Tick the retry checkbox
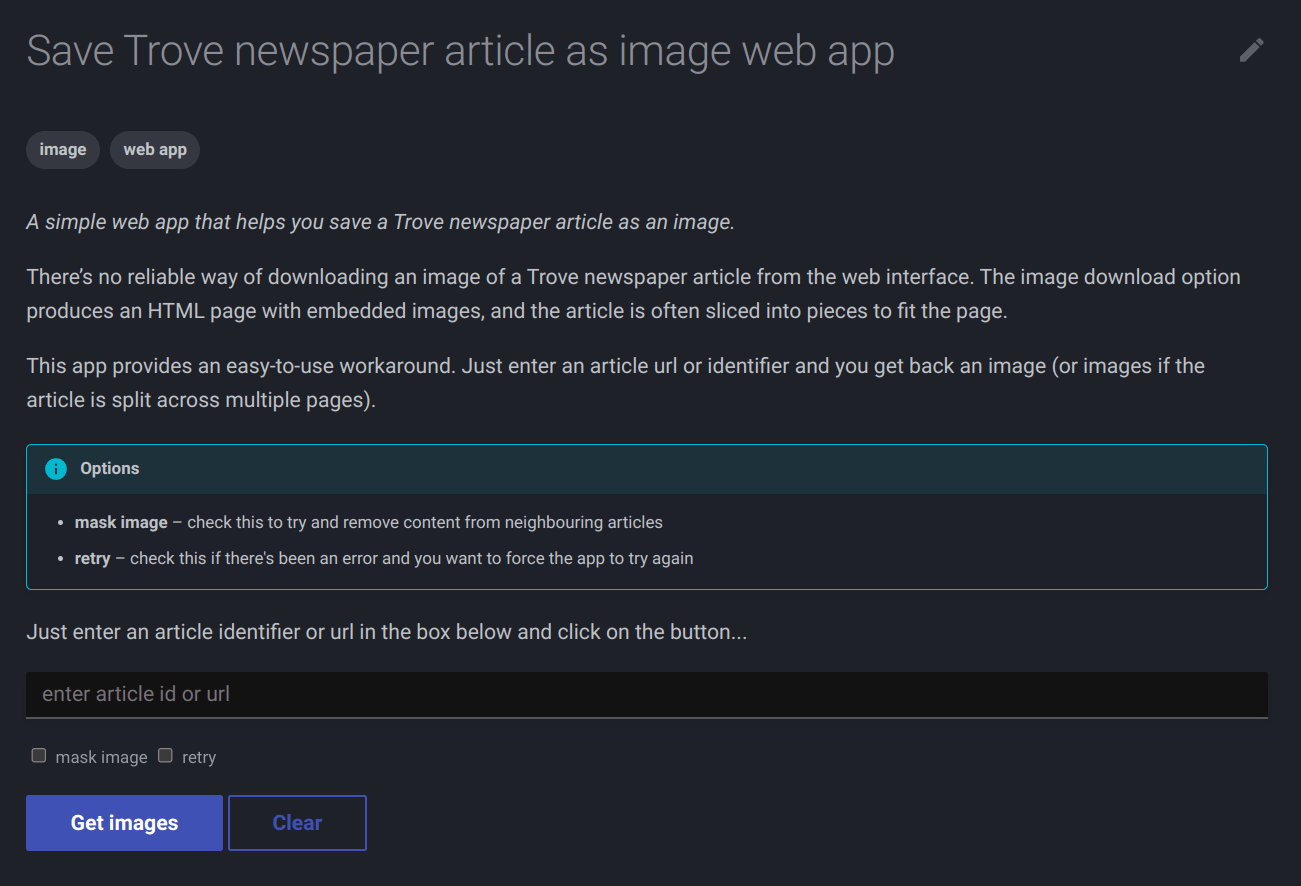 (x=166, y=756)
